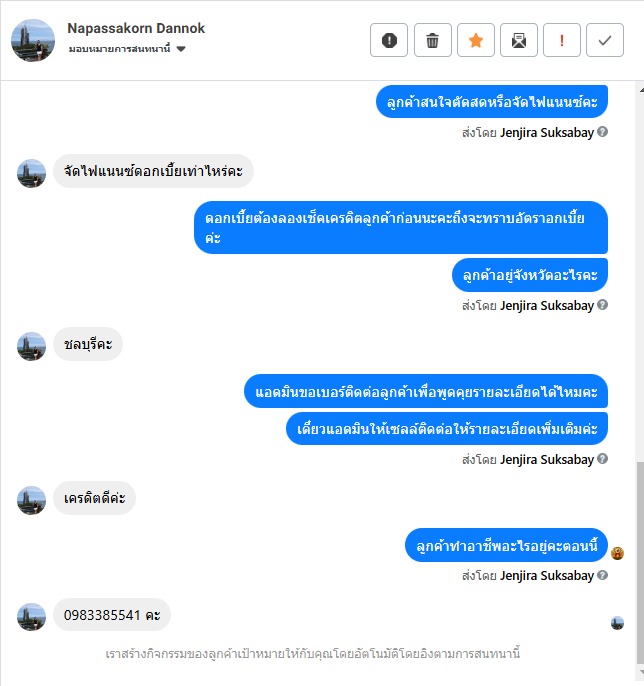Click the Napassakorn Dannok name link
644x686 pixels.
[x=136, y=28]
